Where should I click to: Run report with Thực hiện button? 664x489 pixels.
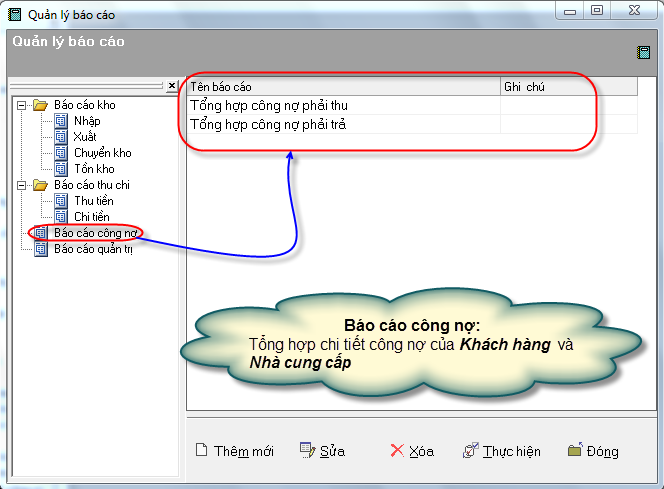(501, 451)
